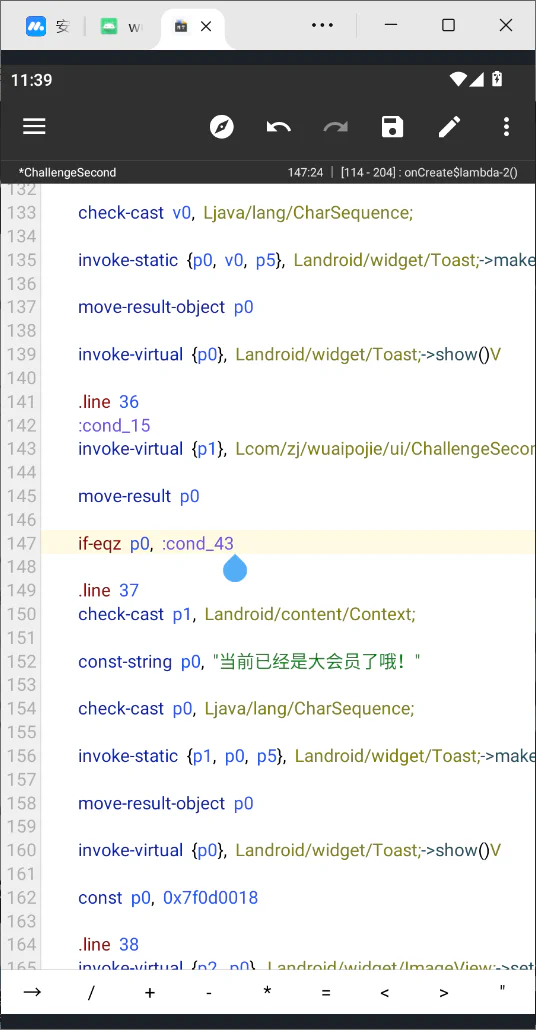Screen dimensions: 536x1030
Task: Insert tab with the arrow key
Action: [32, 992]
